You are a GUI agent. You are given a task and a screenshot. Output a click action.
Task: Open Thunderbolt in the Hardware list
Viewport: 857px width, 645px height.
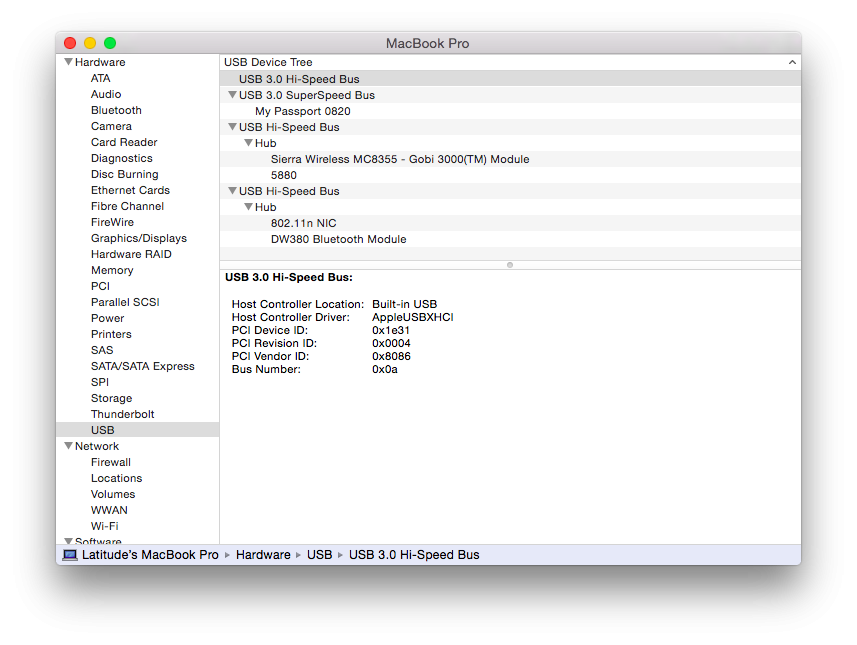click(122, 414)
